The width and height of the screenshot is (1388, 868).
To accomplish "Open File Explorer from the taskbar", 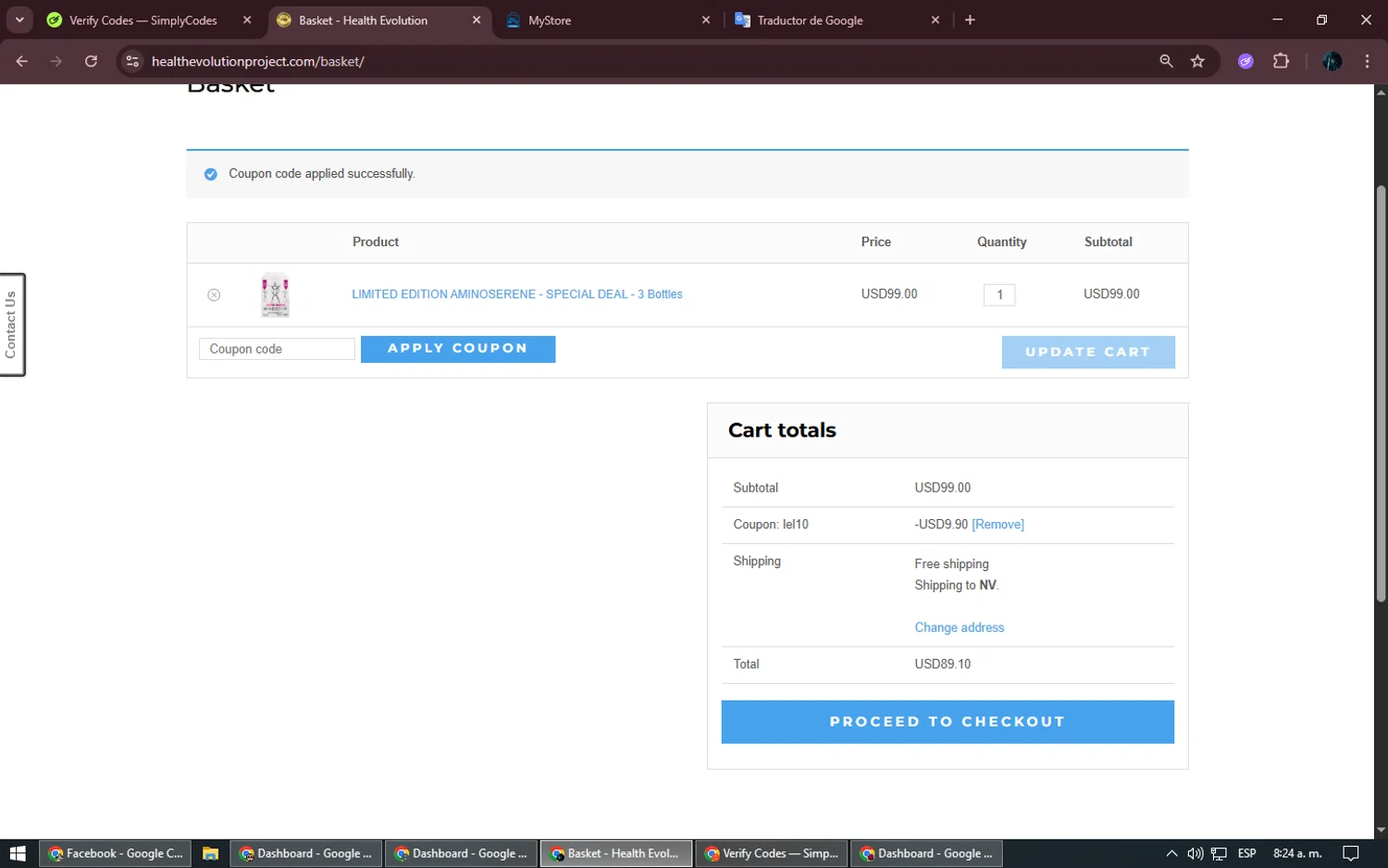I will [x=210, y=853].
